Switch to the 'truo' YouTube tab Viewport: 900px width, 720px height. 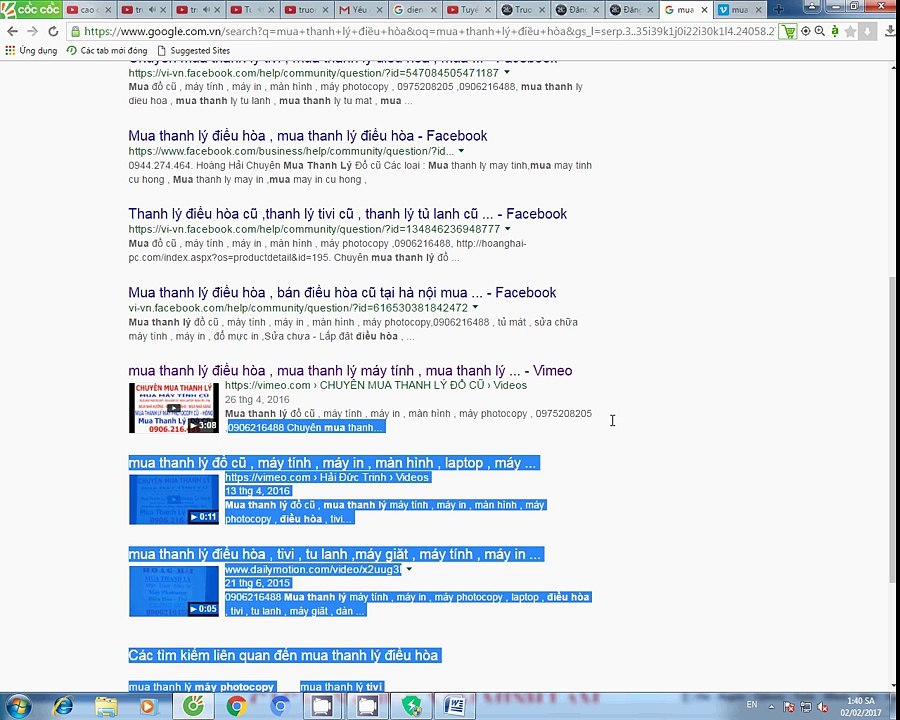pyautogui.click(x=308, y=10)
